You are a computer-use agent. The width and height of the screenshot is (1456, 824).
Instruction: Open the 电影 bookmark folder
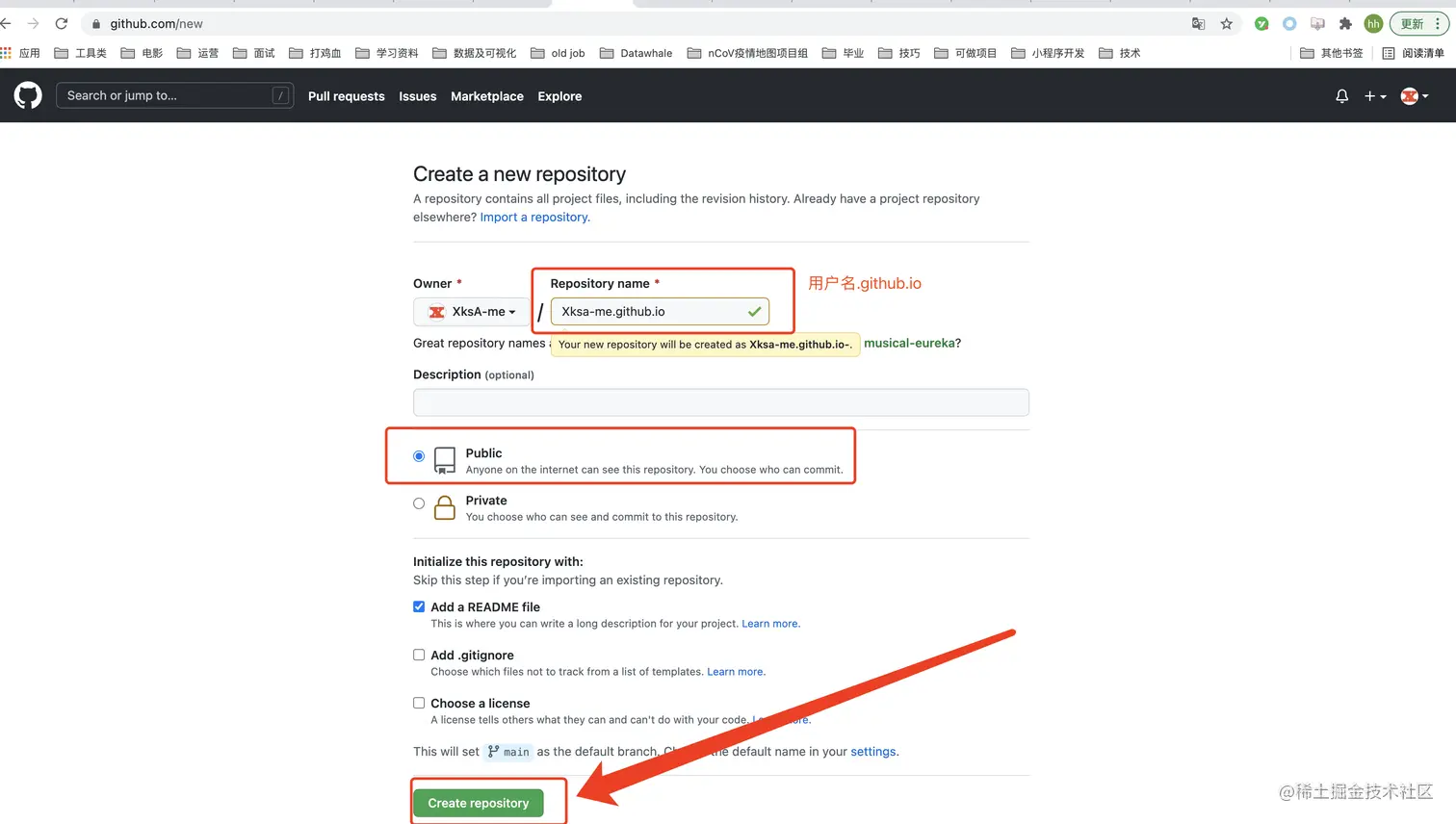pos(142,53)
